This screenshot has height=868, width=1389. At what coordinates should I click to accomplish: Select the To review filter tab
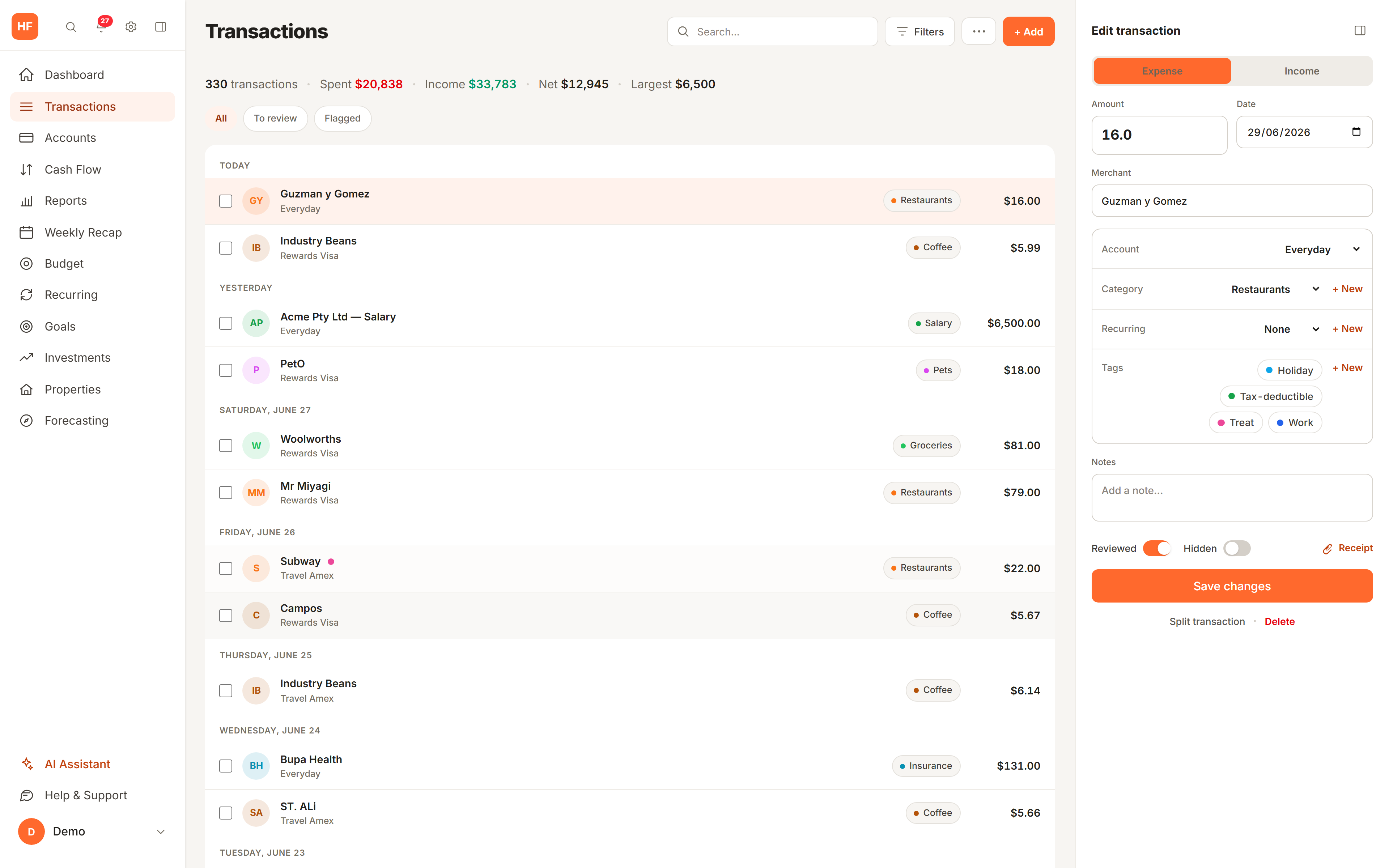pos(275,118)
